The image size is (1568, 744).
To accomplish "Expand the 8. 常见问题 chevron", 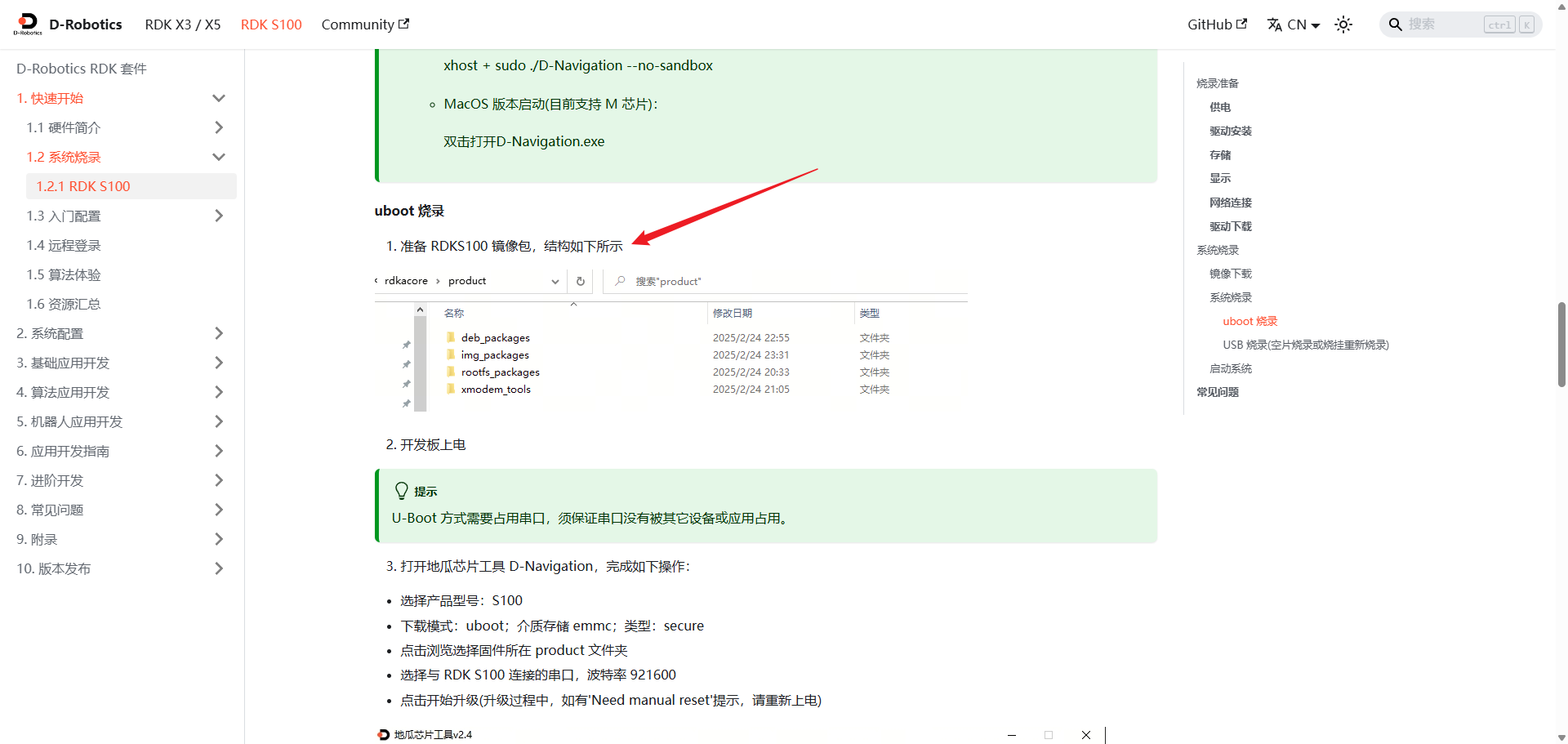I will (219, 510).
